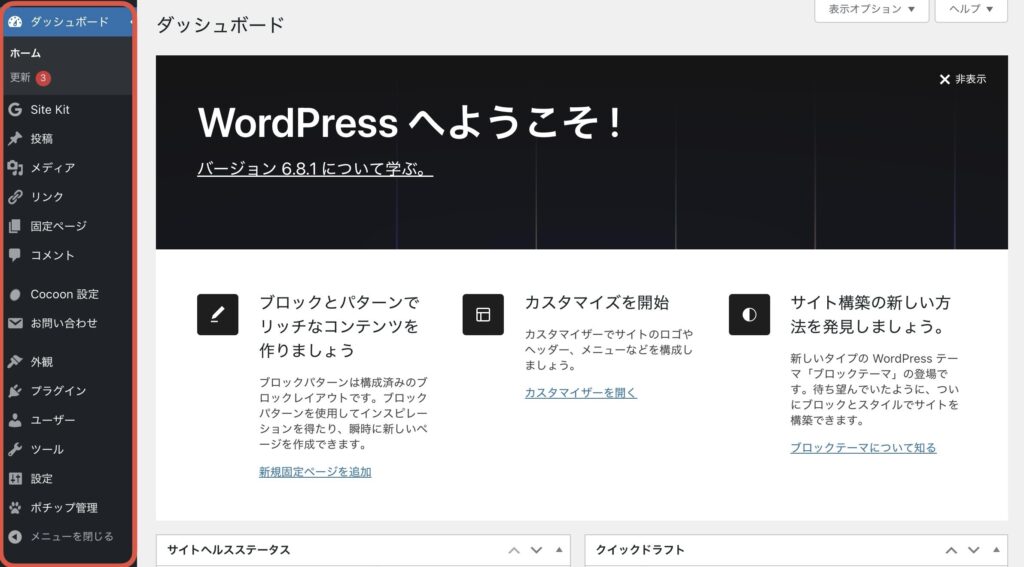
Task: Open the ユーザー menu
Action: coord(68,420)
